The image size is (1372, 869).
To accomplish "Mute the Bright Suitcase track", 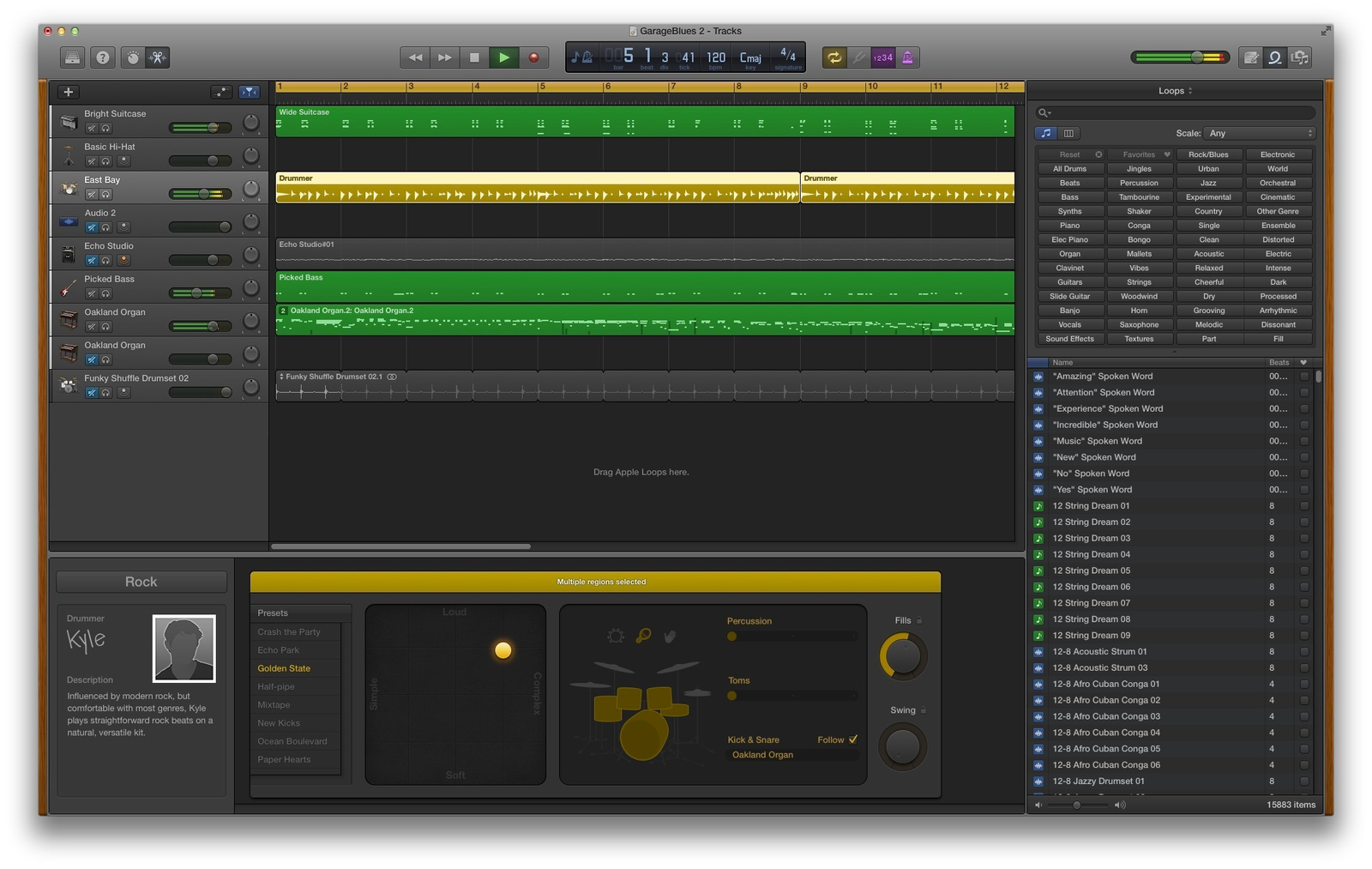I will point(92,126).
